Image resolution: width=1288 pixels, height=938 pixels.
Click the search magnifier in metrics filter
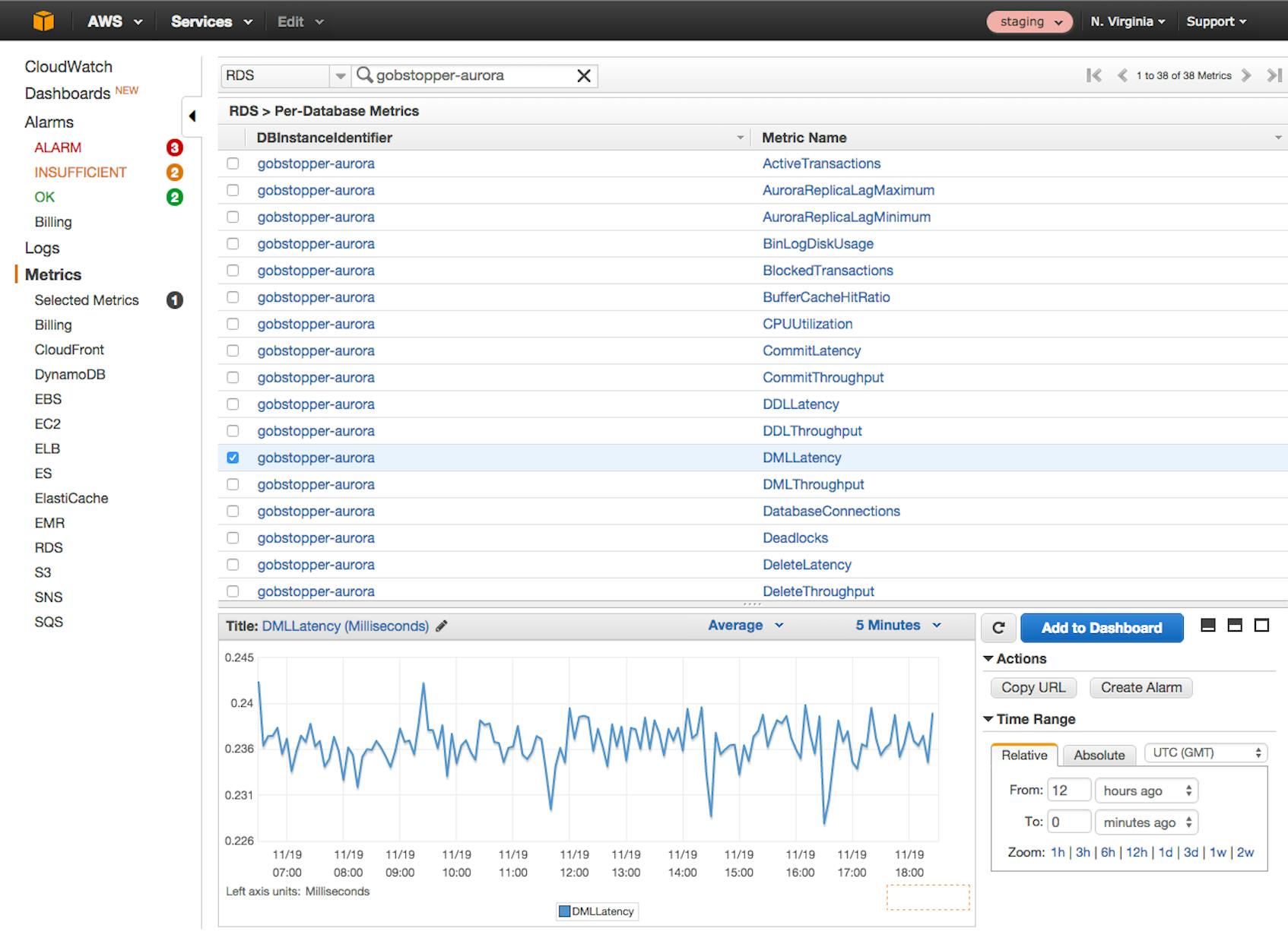(x=364, y=75)
